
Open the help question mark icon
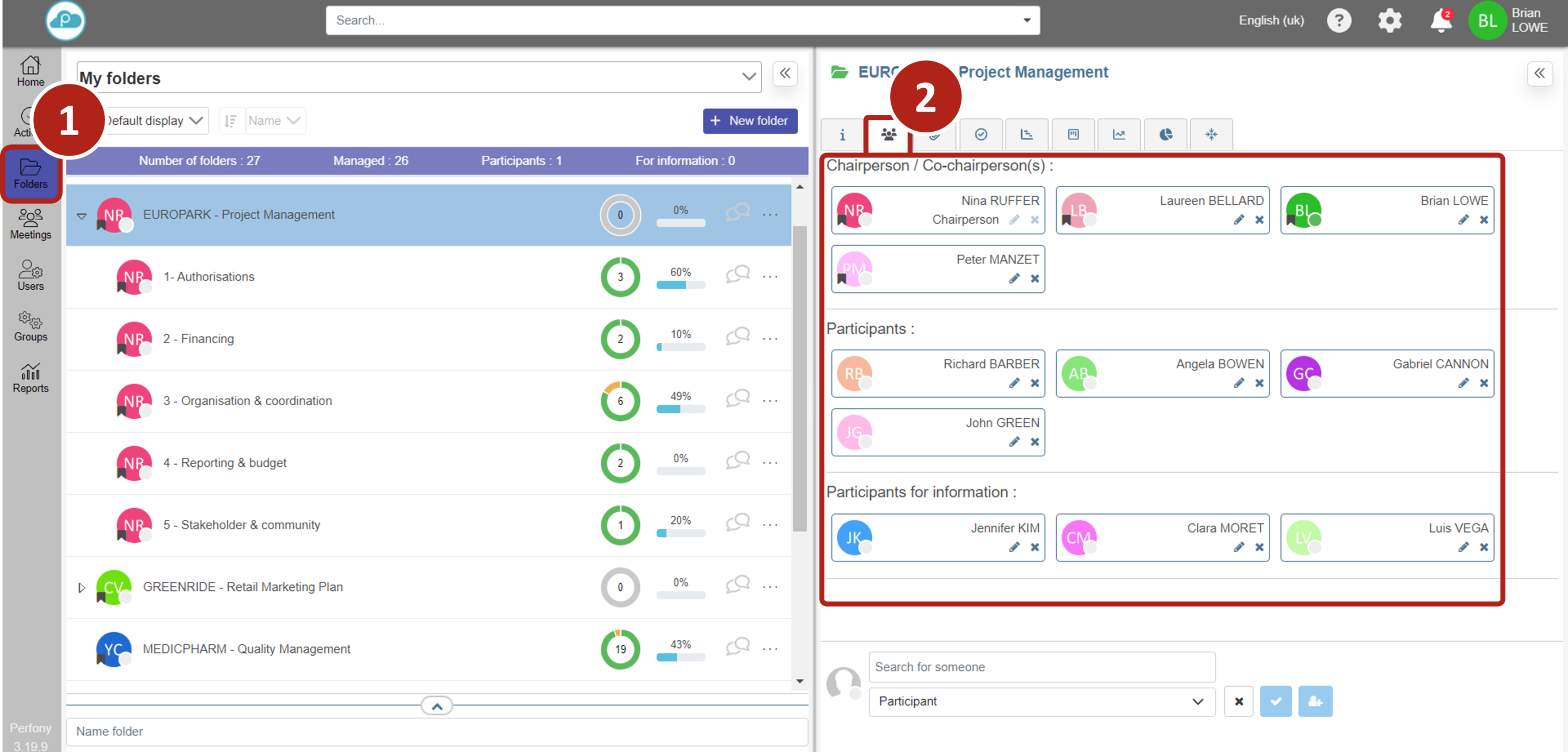coord(1339,21)
